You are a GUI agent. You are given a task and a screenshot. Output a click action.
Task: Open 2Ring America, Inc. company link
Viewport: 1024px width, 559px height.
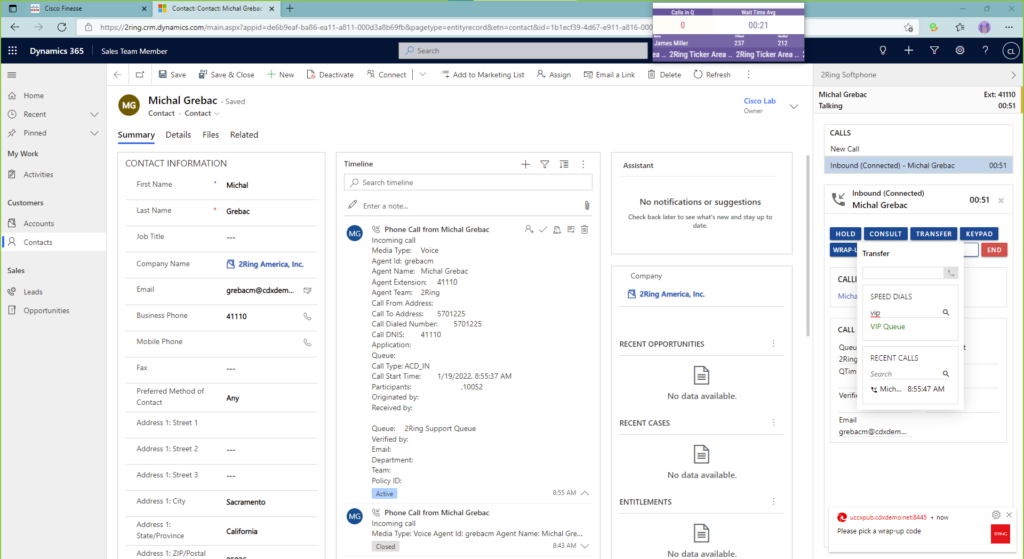(x=270, y=264)
